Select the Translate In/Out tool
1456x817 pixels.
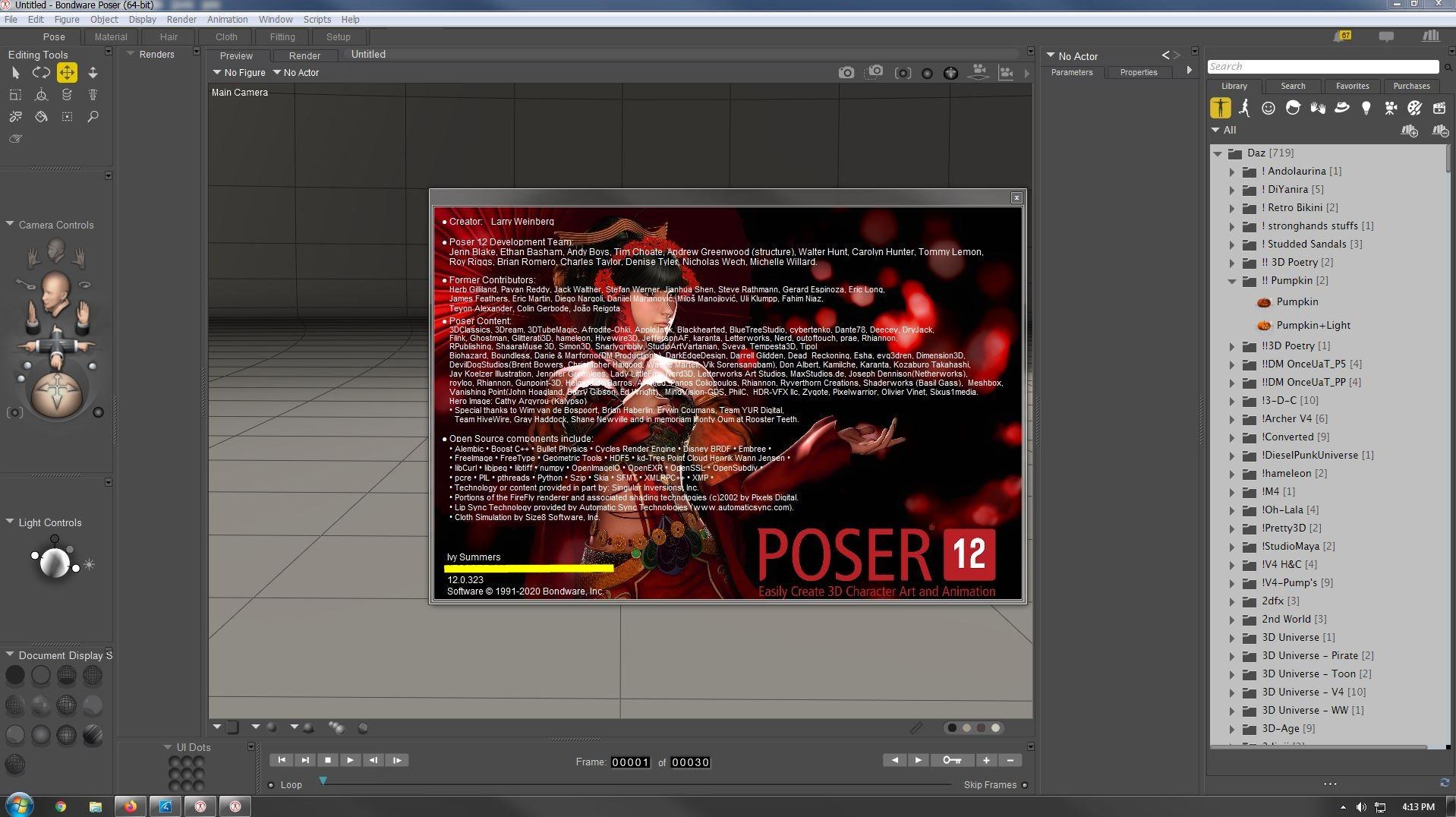(x=93, y=73)
